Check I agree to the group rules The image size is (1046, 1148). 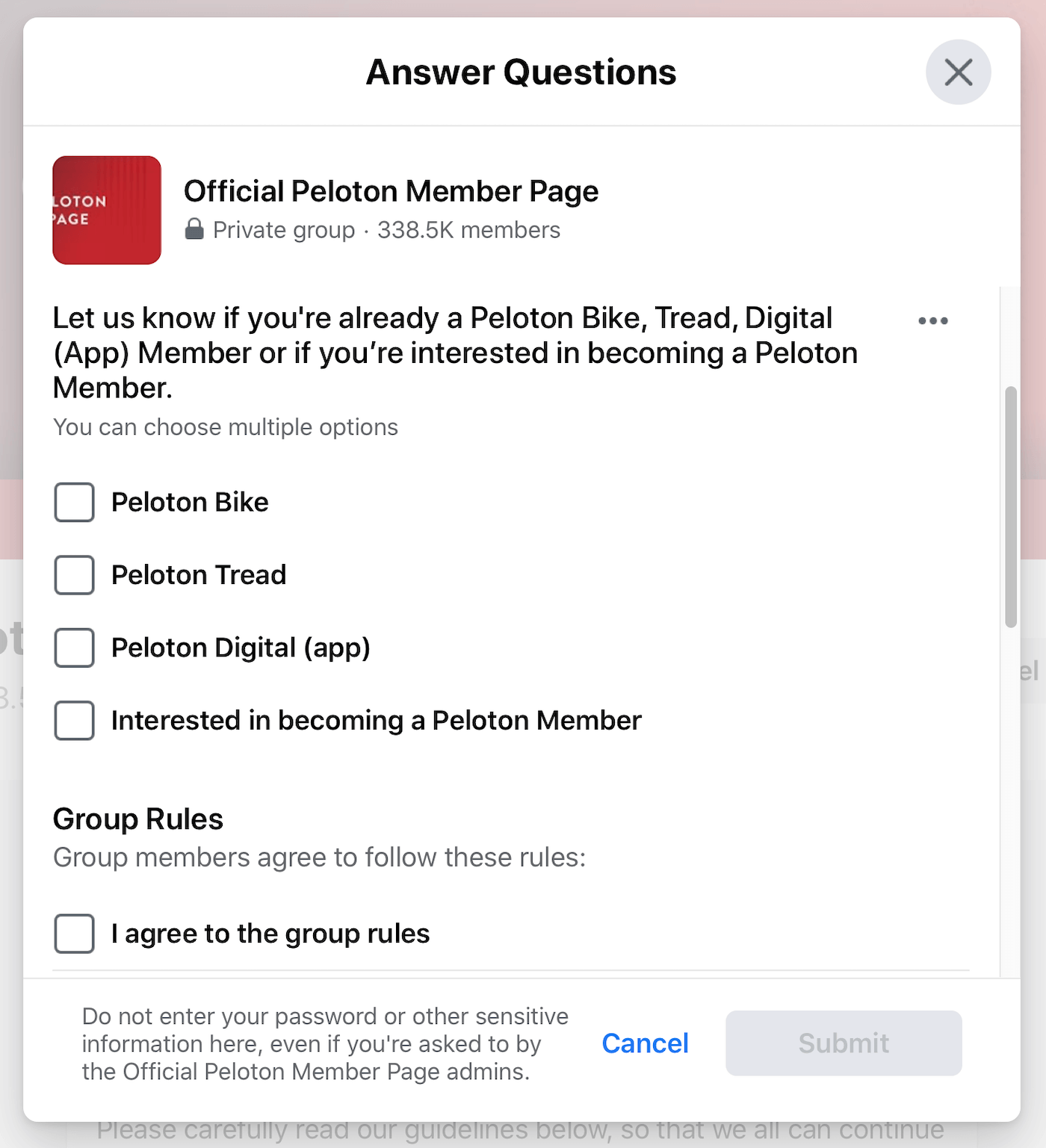pyautogui.click(x=73, y=933)
